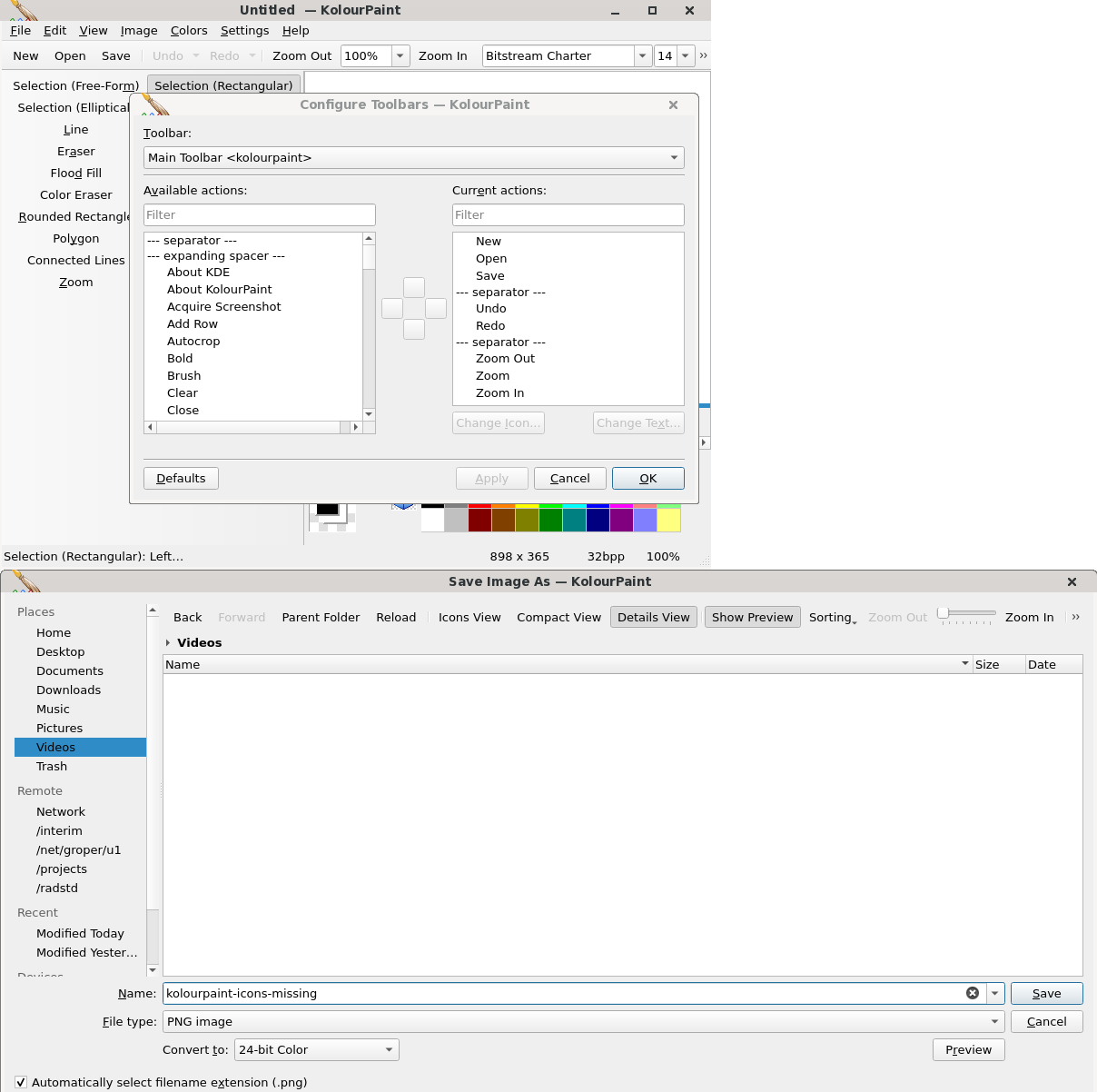This screenshot has height=1092, width=1097.
Task: Select Acquire Screenshot in Available actions
Action: pos(223,306)
